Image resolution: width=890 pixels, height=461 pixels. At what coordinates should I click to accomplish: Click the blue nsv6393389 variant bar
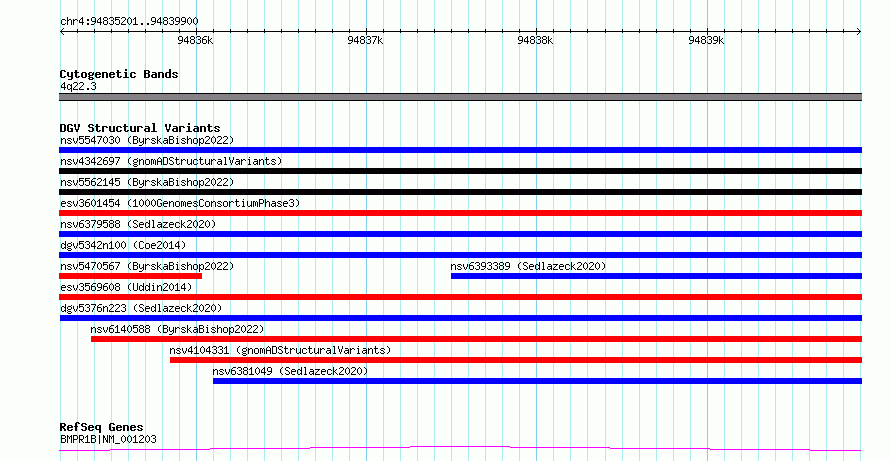[x=657, y=276]
